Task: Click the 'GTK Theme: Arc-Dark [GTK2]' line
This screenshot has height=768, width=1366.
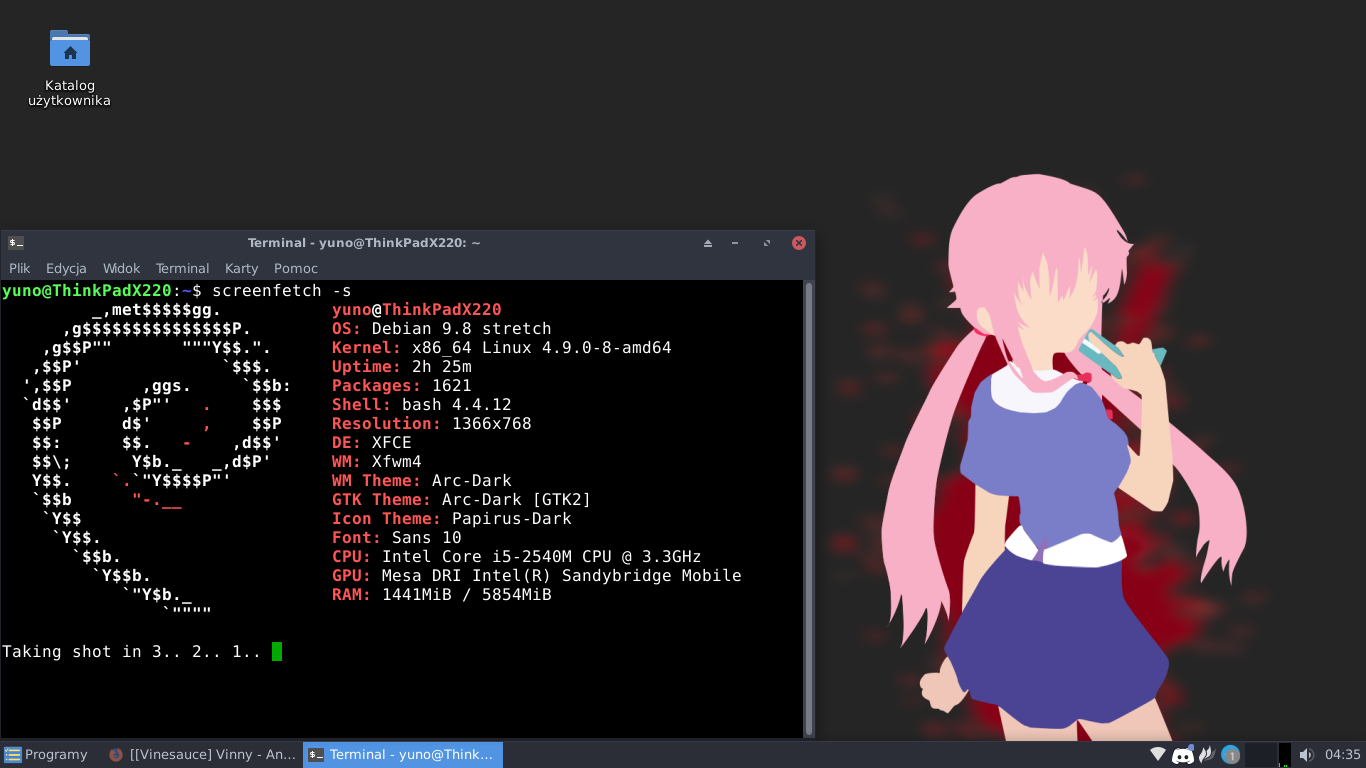Action: [462, 500]
